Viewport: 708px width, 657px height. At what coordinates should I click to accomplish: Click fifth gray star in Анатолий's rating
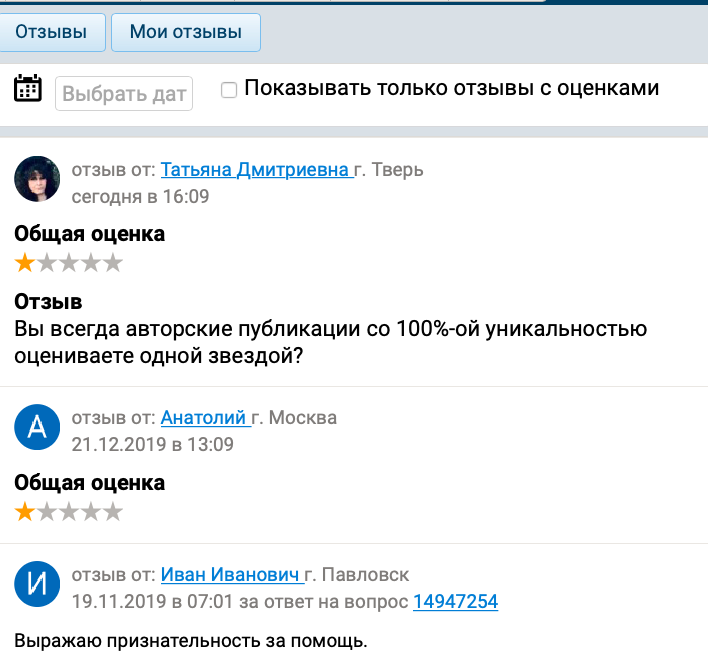coord(113,512)
